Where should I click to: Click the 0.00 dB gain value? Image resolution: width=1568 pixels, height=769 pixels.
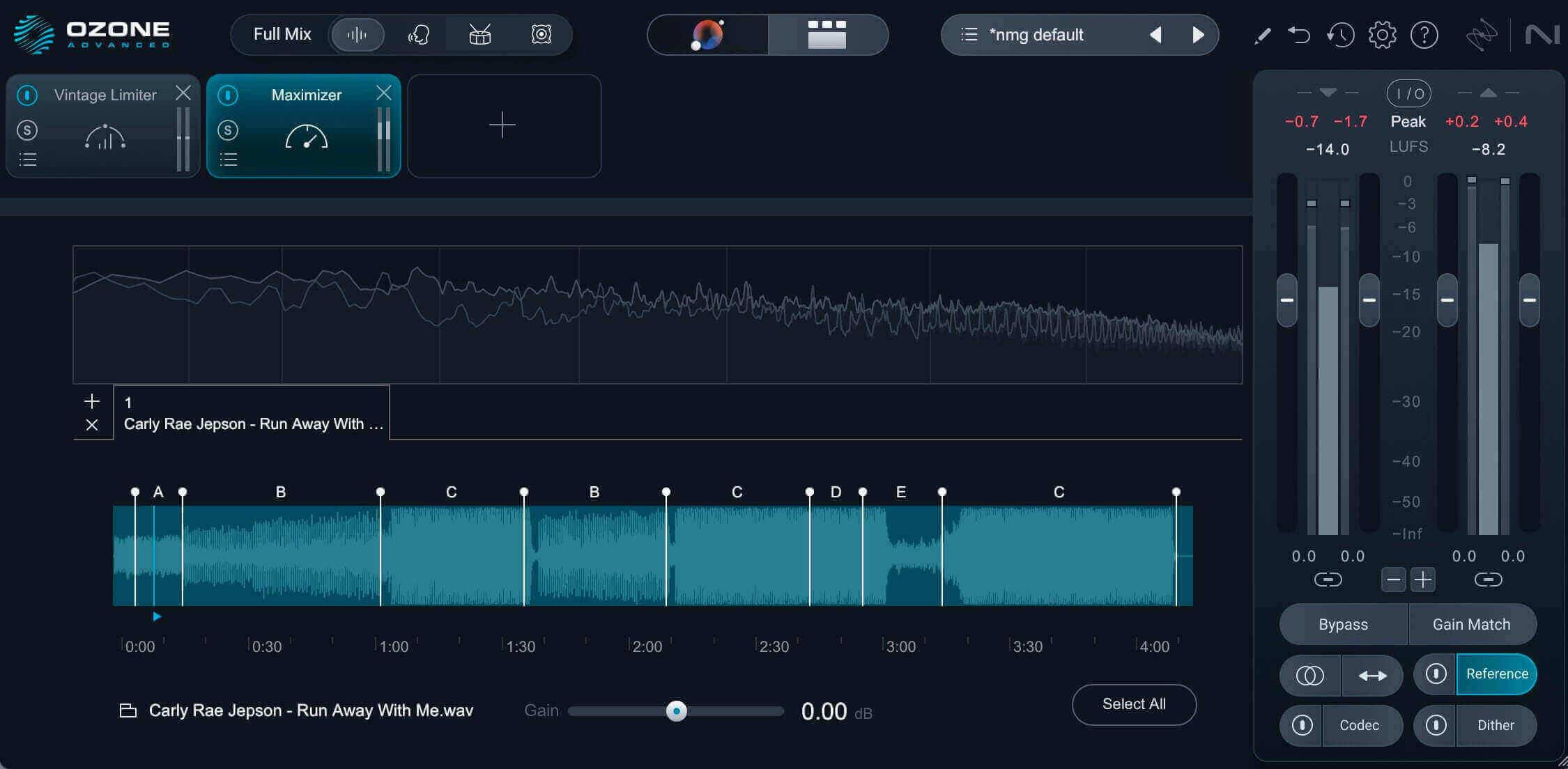coord(824,711)
